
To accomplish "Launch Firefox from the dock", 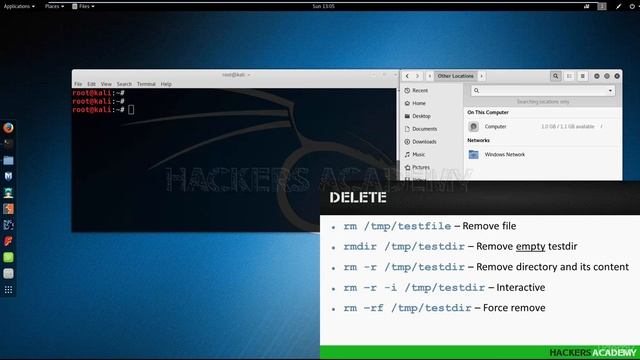I will pyautogui.click(x=8, y=128).
